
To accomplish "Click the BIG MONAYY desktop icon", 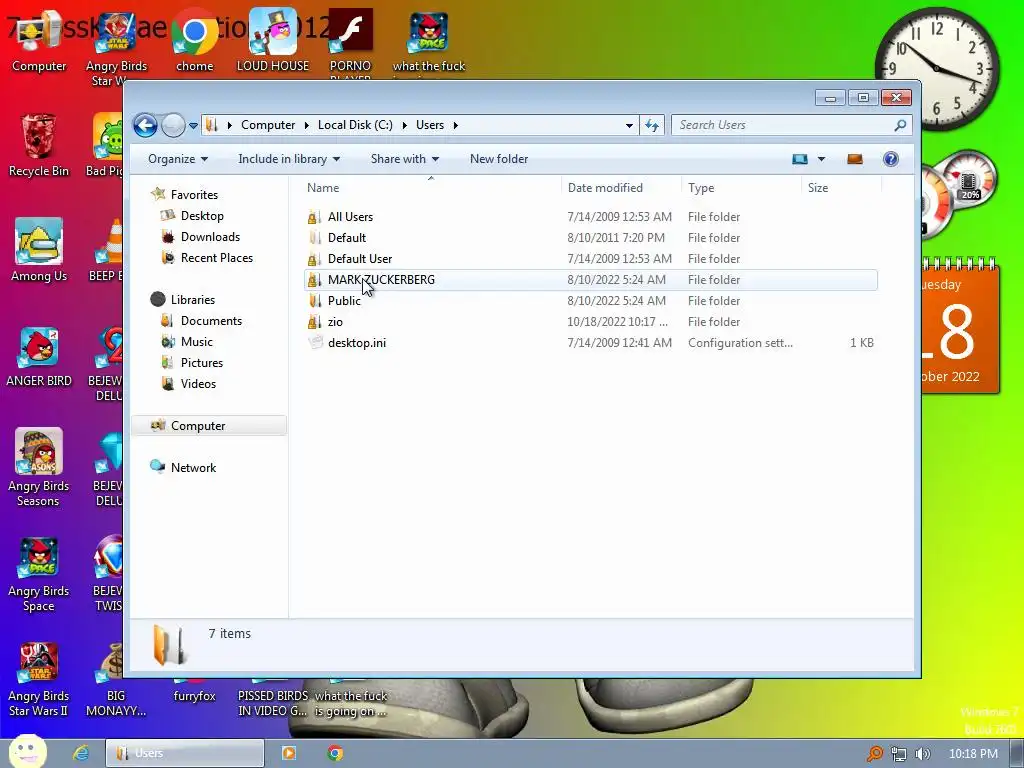I will [116, 680].
